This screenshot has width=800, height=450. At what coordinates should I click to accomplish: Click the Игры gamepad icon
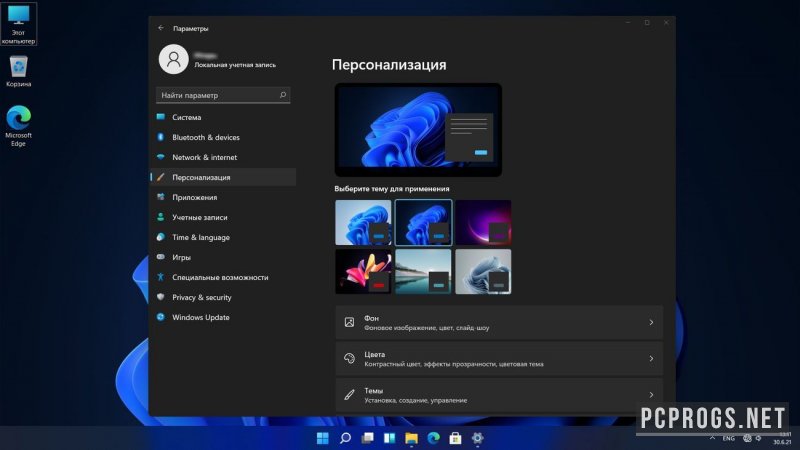(x=161, y=257)
